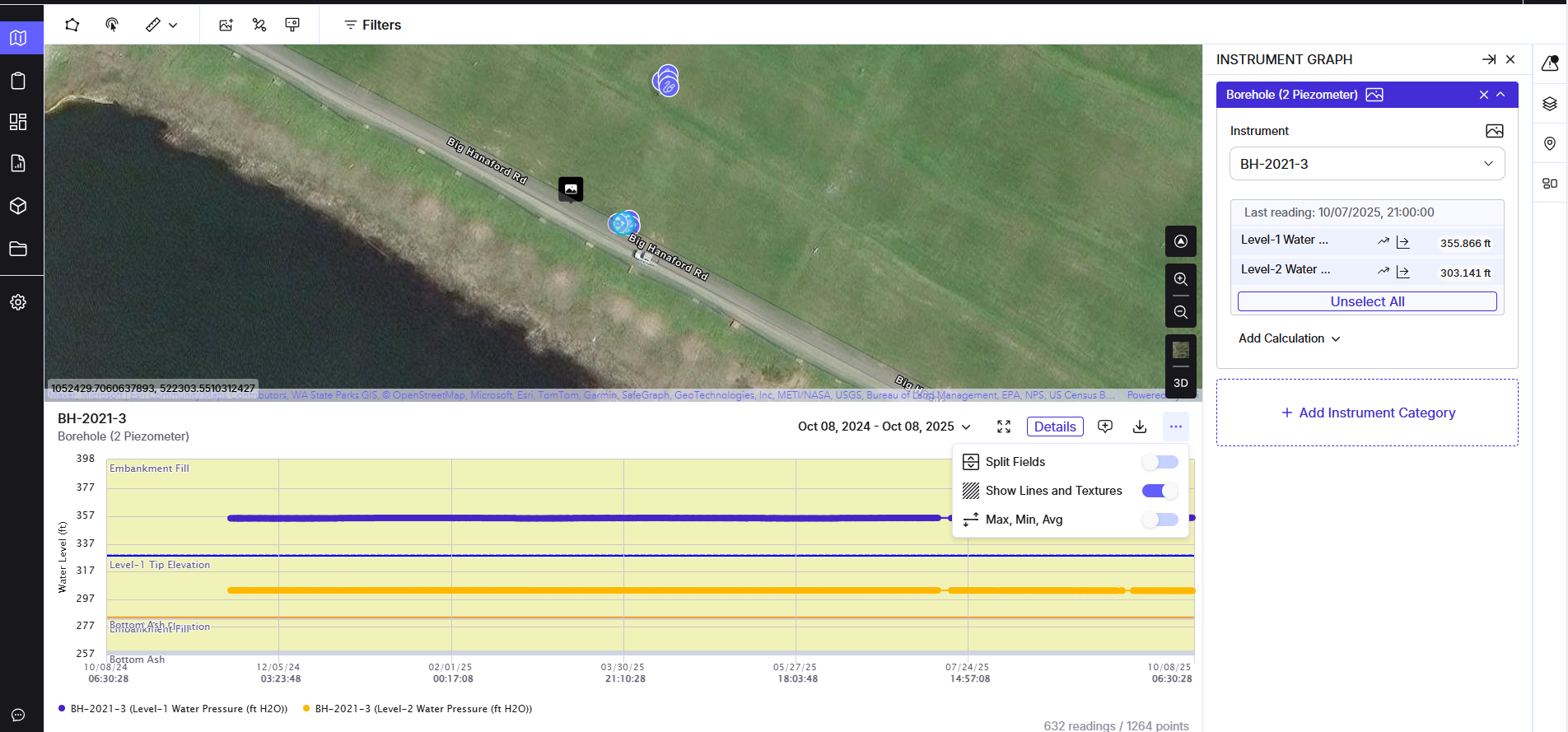Click the Unselect All button
This screenshot has width=1568, height=732.
1366,301
